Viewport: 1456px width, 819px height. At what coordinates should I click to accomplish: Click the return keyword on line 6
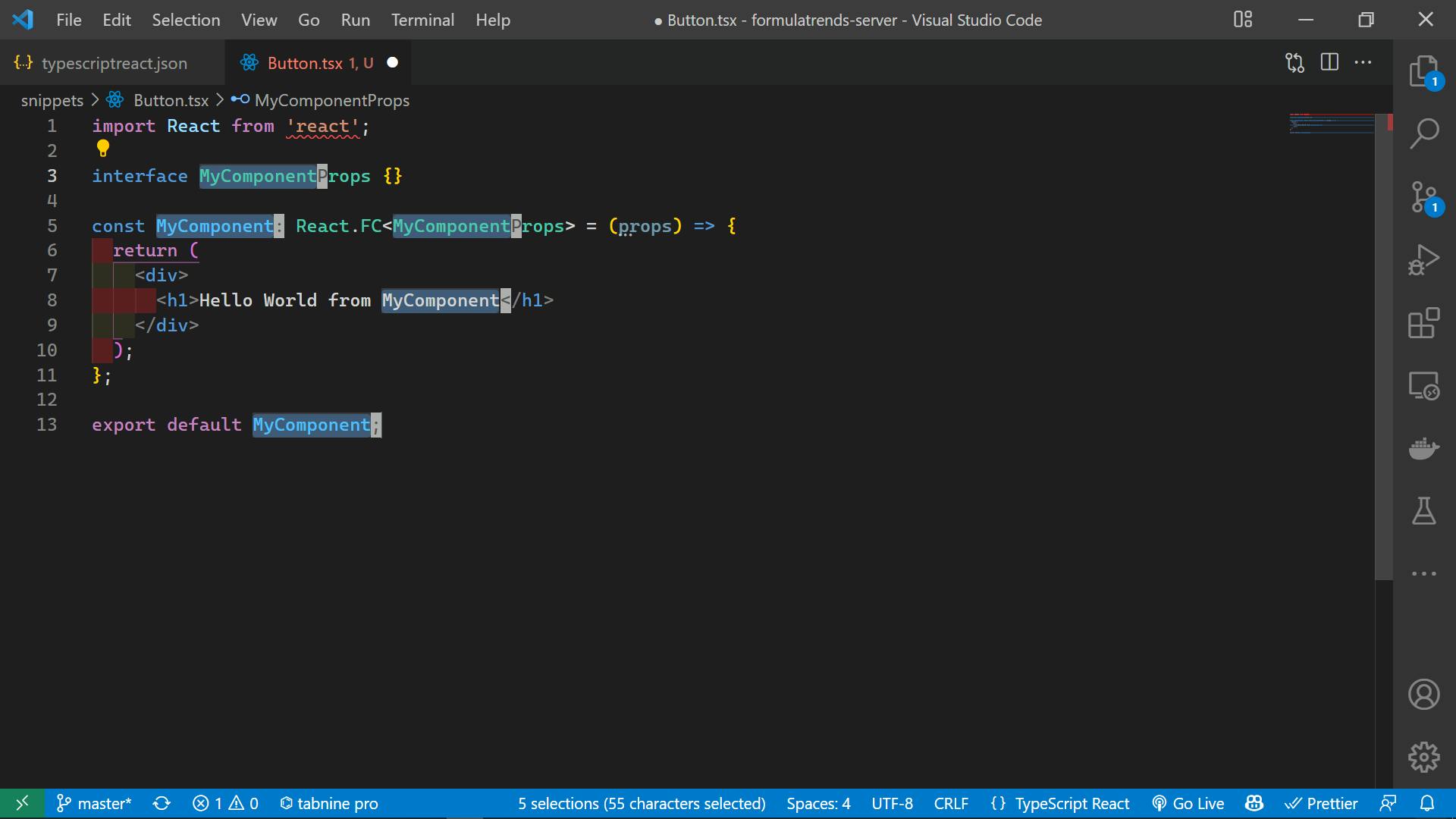[x=145, y=250]
